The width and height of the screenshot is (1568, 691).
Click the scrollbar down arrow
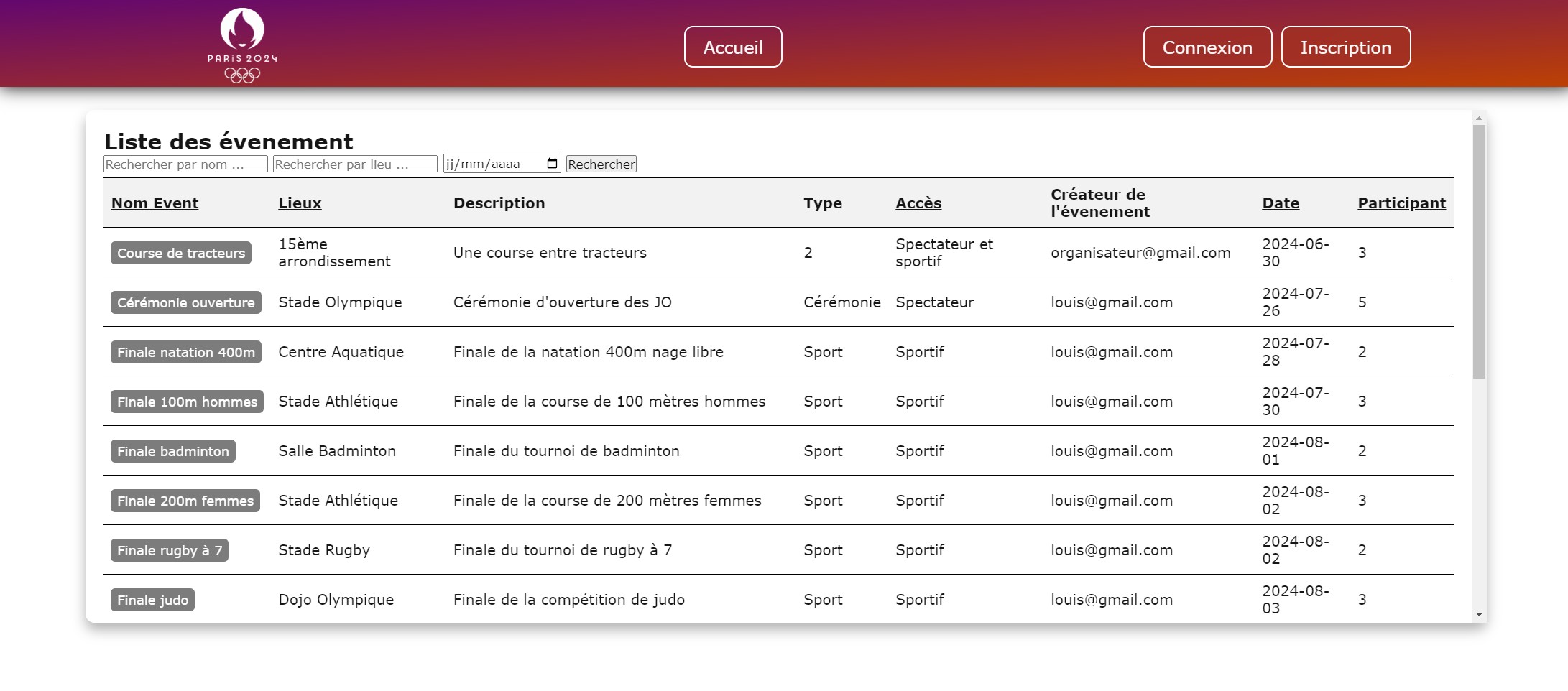[x=1478, y=614]
